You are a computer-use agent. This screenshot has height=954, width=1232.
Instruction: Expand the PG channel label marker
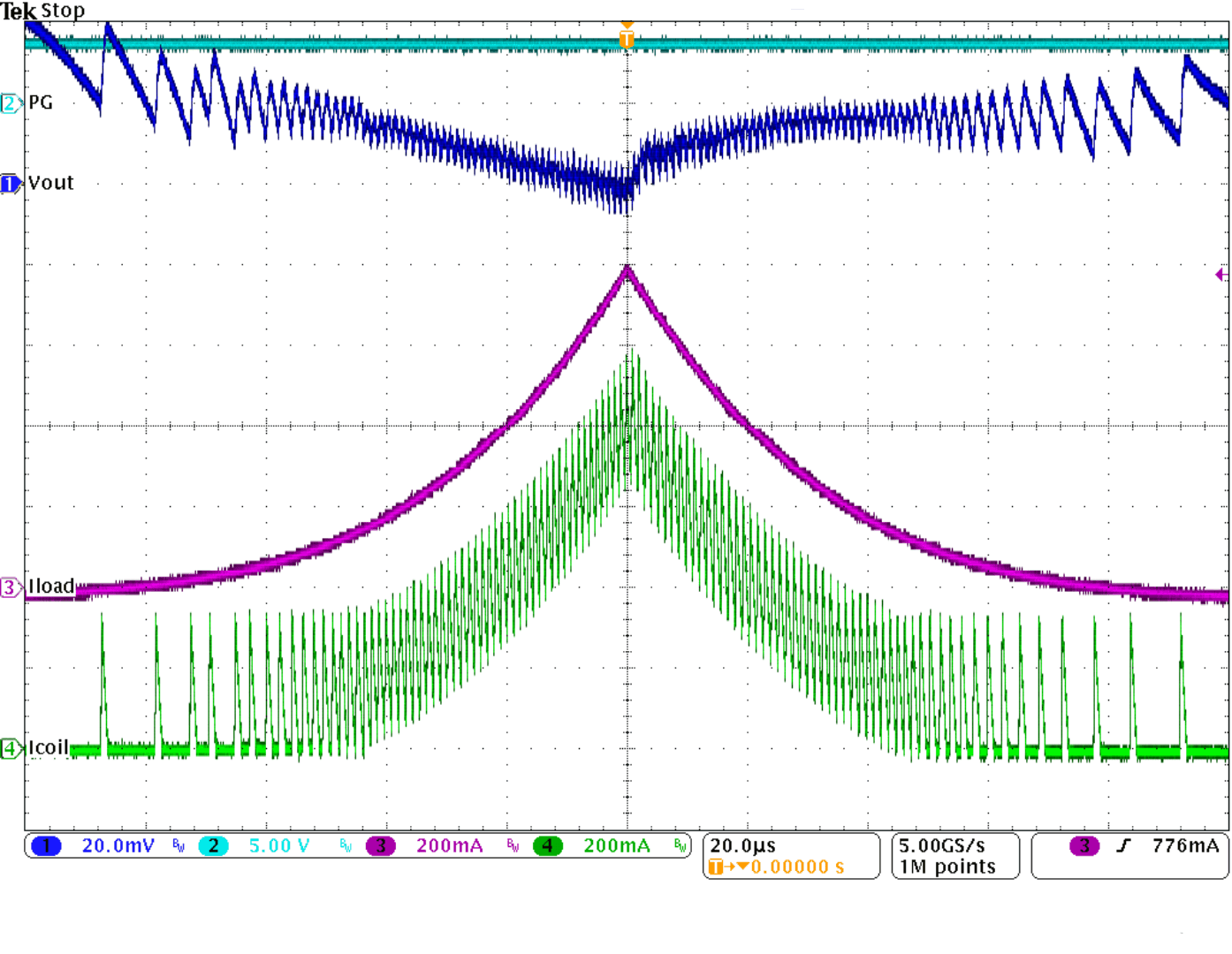(x=9, y=103)
